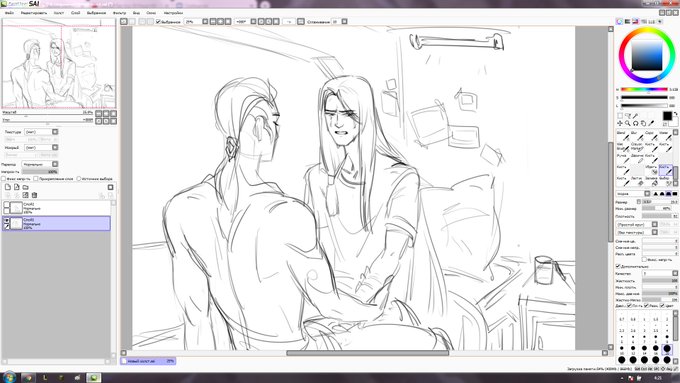
Task: Select the move tool
Action: tap(620, 124)
